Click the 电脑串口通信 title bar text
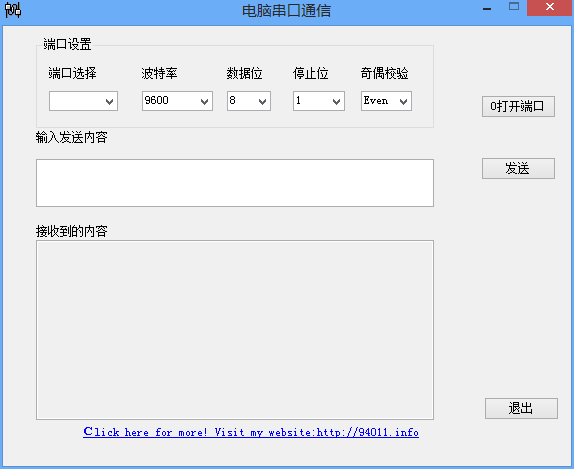This screenshot has height=469, width=574. [x=287, y=11]
